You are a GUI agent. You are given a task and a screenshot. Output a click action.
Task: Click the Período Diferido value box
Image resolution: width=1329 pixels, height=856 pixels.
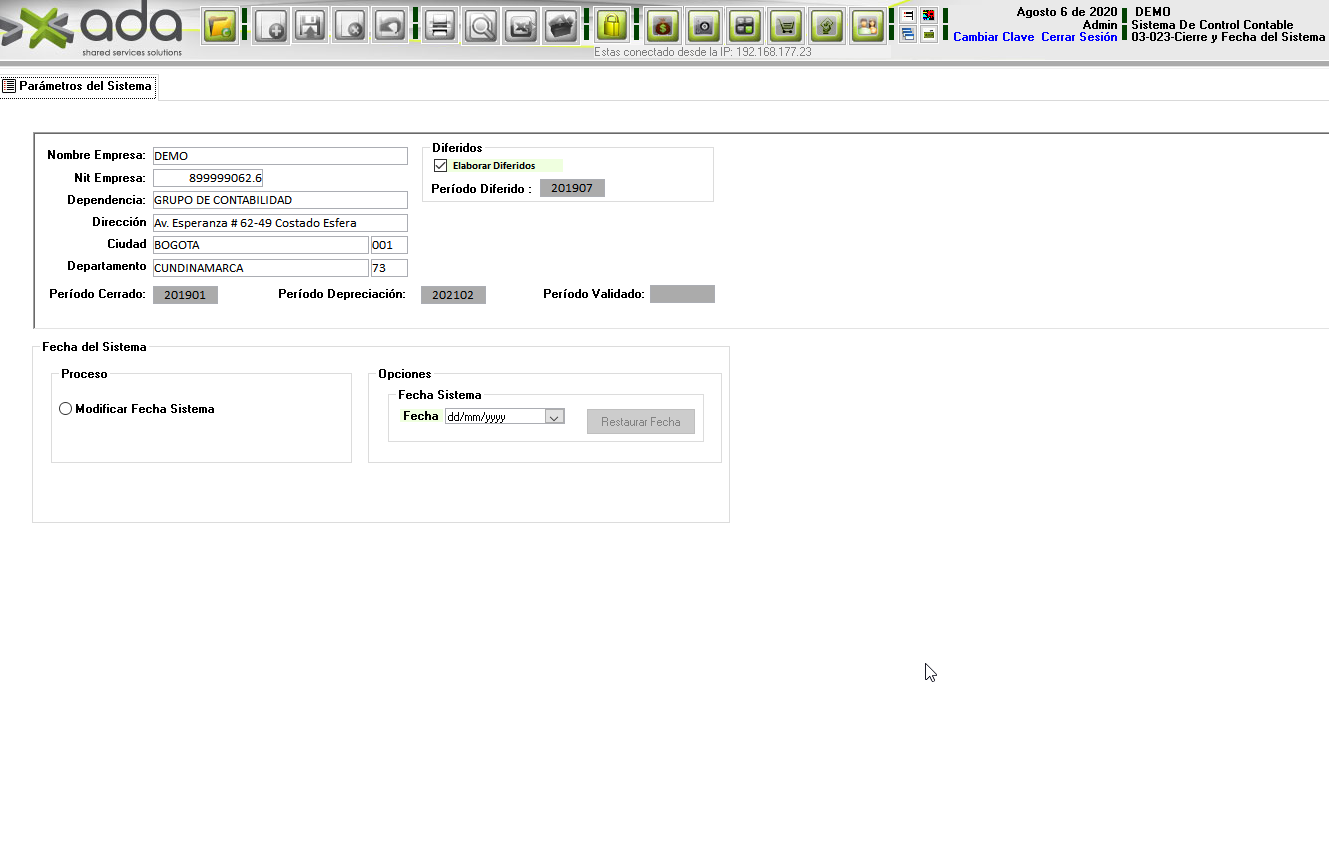coord(572,188)
